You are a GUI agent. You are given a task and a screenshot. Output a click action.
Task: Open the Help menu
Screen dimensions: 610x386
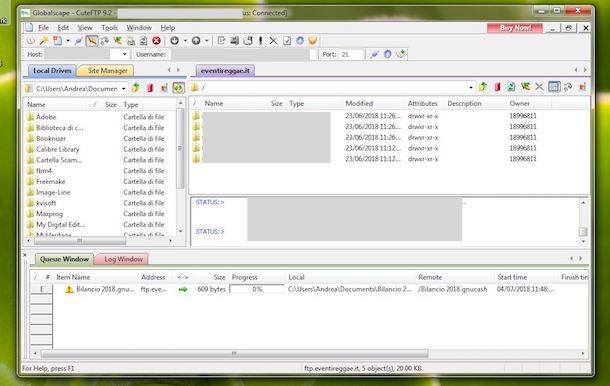(168, 28)
